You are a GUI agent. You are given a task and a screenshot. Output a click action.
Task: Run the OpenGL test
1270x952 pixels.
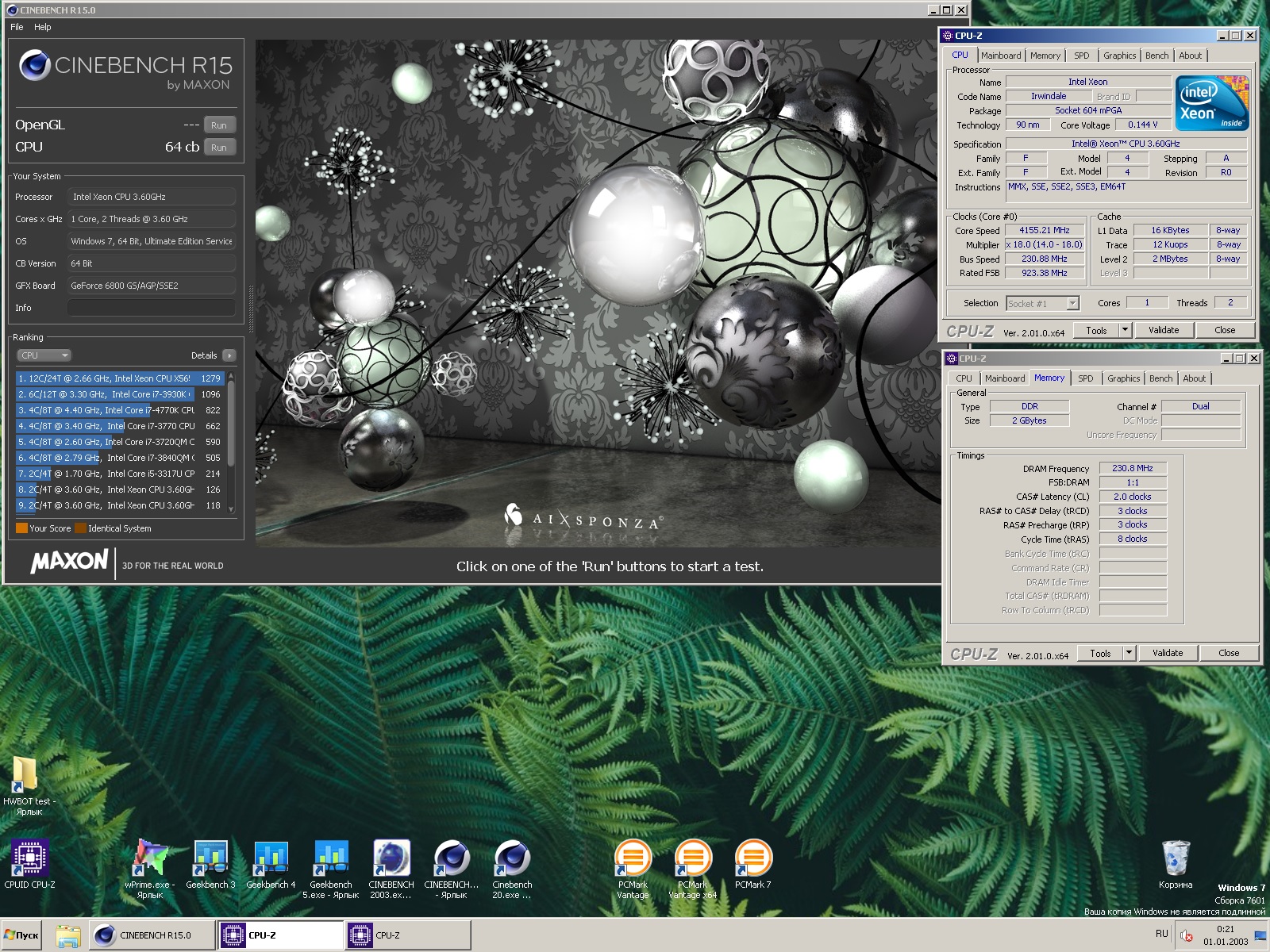[x=219, y=125]
